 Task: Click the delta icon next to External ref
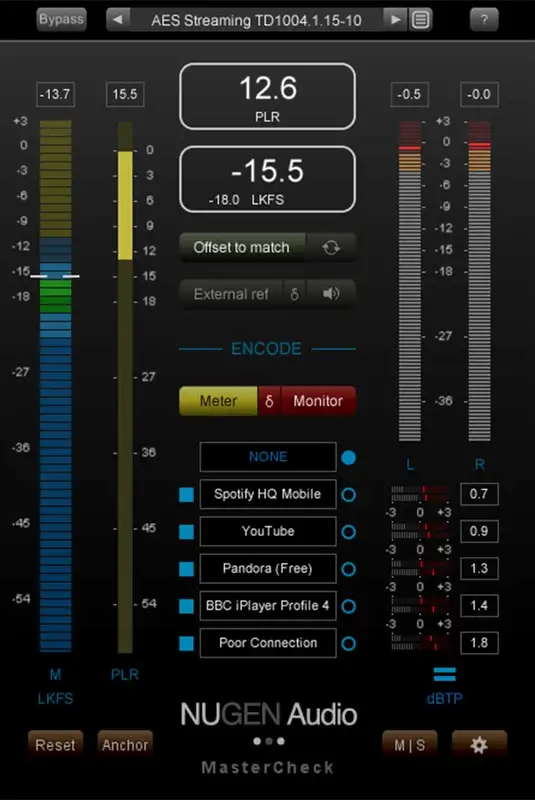tap(294, 293)
